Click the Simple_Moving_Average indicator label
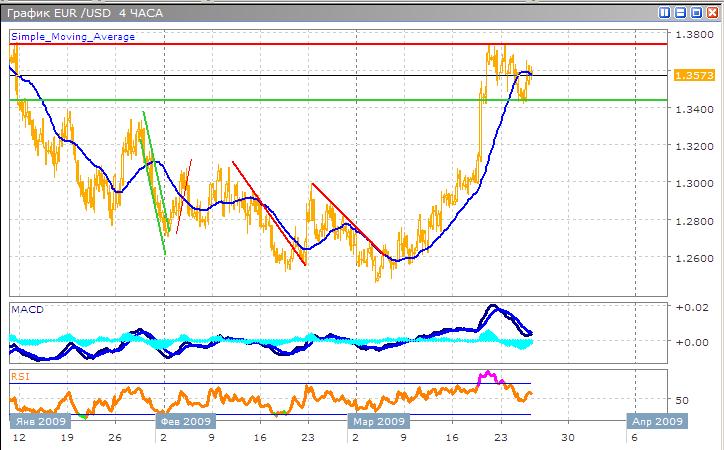This screenshot has height=450, width=724. click(72, 37)
